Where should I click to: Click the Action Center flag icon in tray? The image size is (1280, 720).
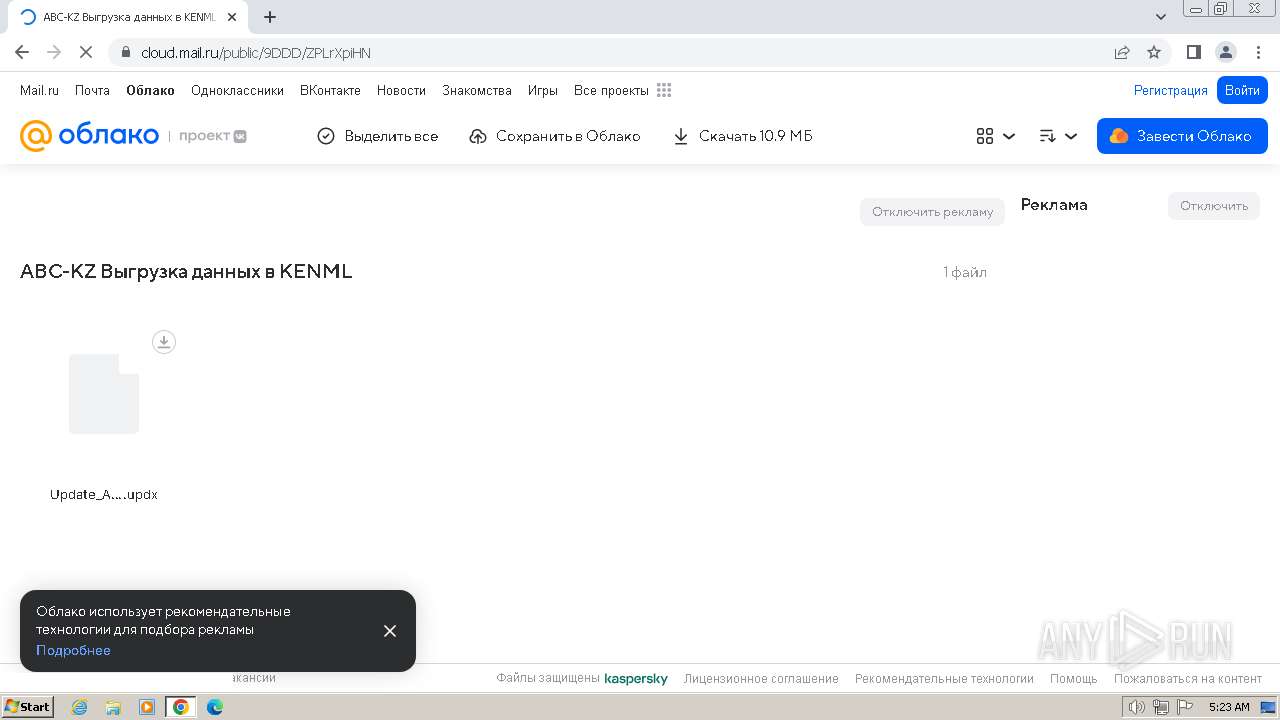tap(1185, 707)
